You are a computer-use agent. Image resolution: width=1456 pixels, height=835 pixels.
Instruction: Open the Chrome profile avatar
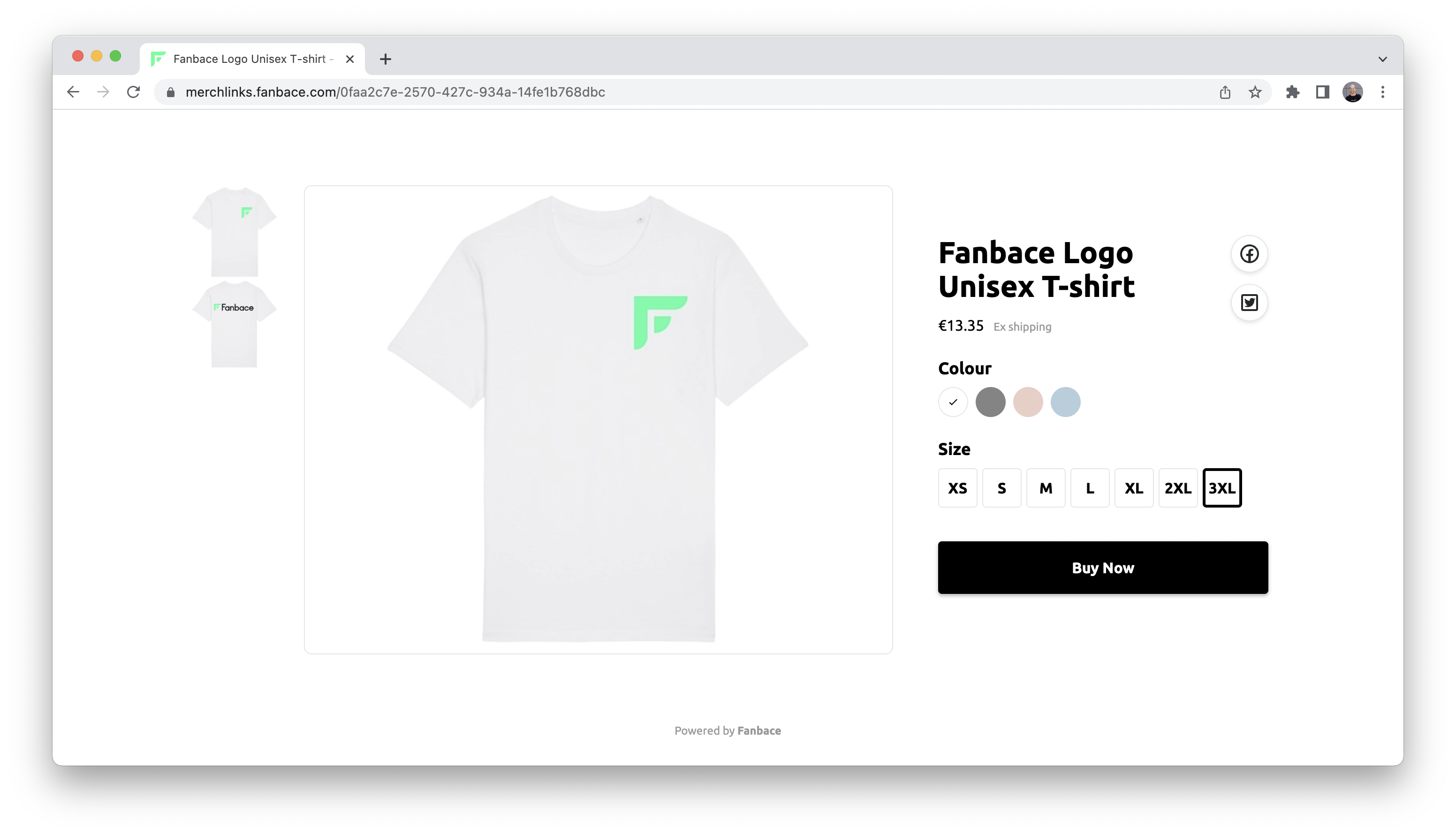[x=1352, y=92]
